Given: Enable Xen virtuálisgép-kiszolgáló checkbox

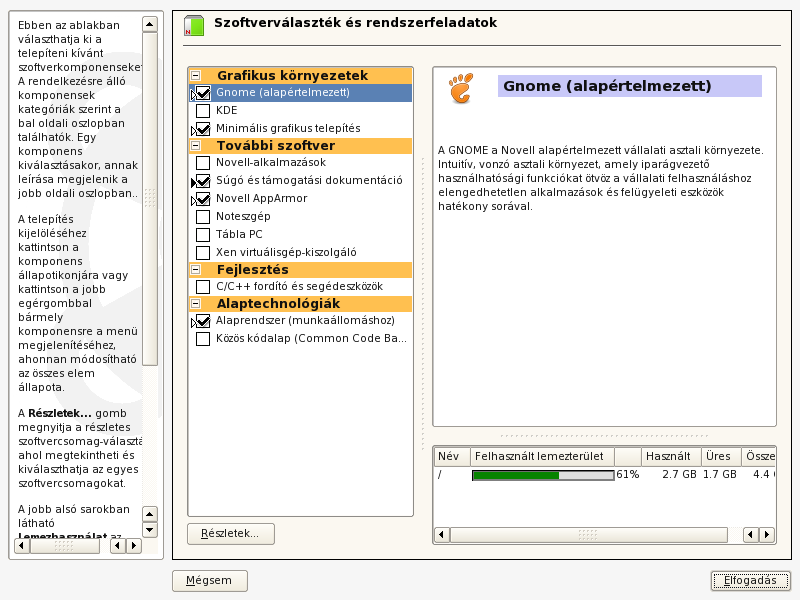Looking at the screenshot, I should click(x=203, y=253).
